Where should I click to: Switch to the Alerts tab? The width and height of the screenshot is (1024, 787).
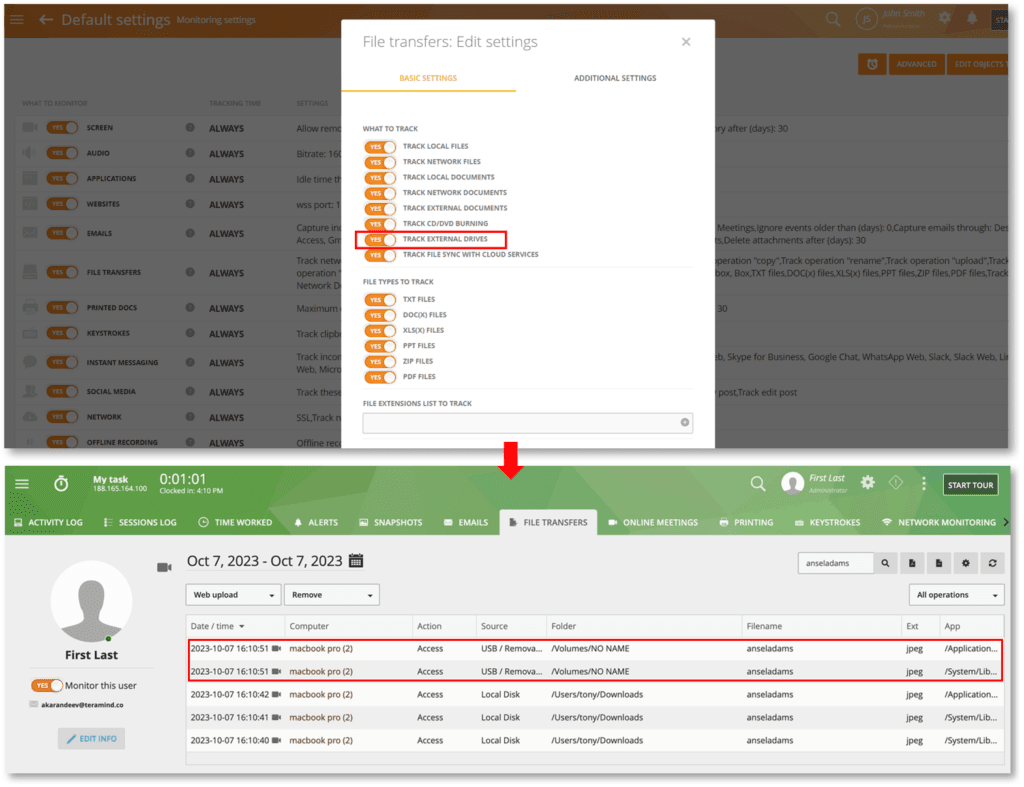click(316, 522)
